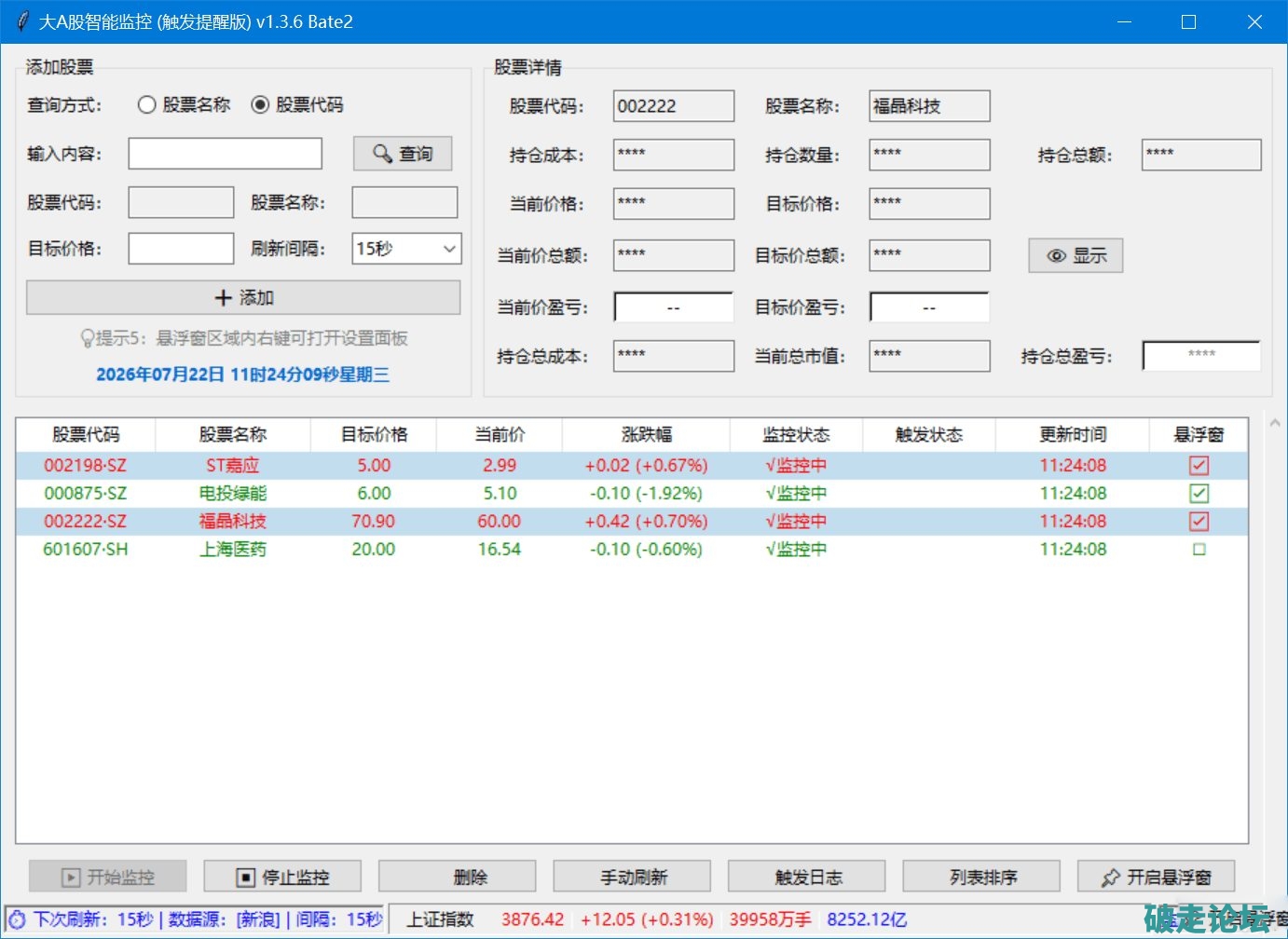Click the 当前价 column header
1288x939 pixels.
pyautogui.click(x=500, y=435)
